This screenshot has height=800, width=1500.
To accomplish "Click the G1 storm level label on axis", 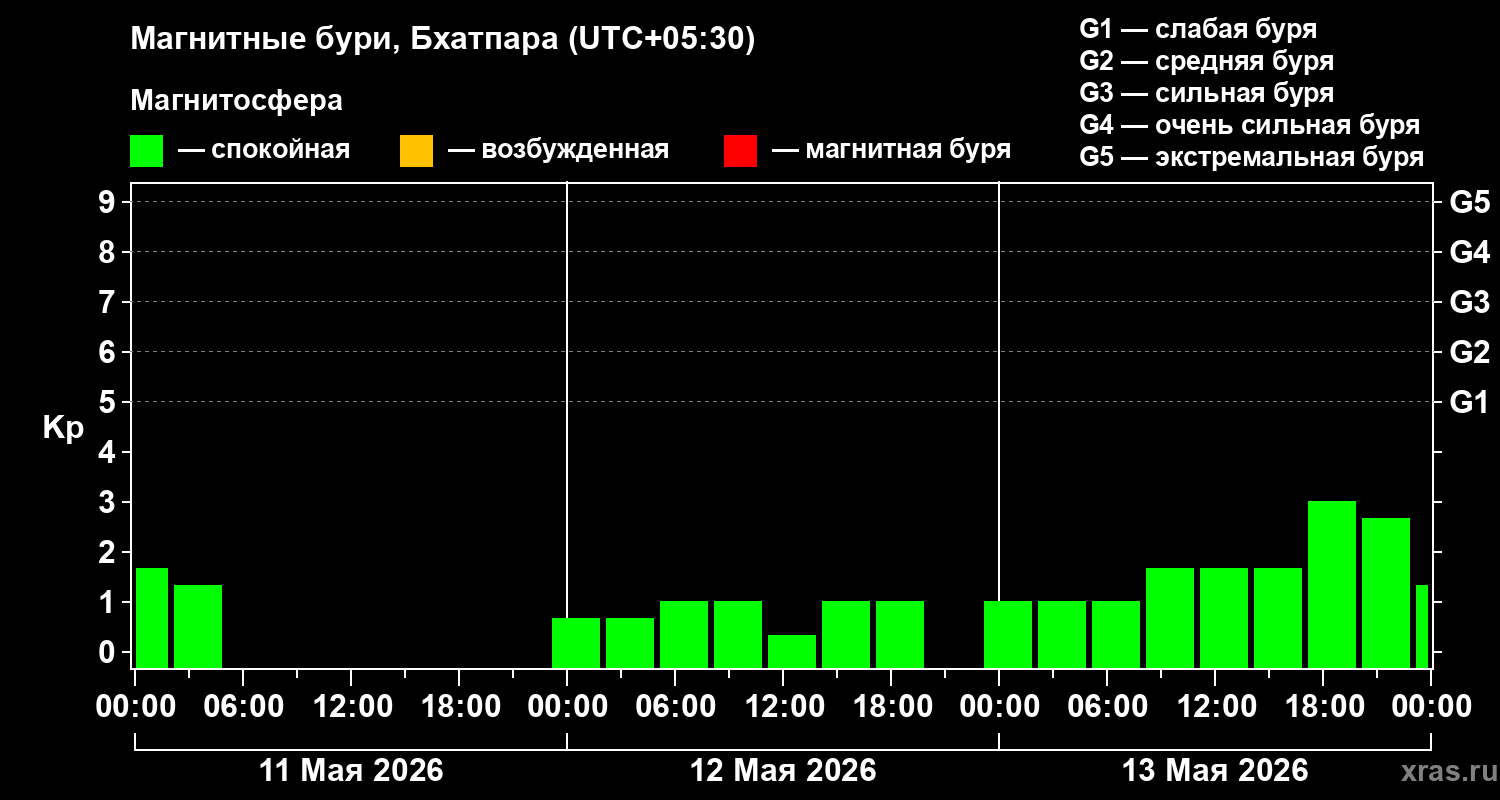I will 1469,402.
